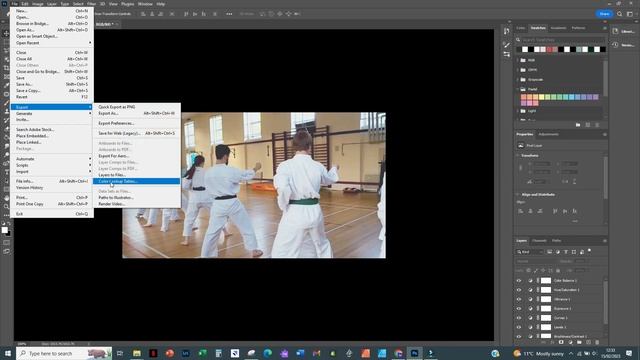Collapse the Align and Distribute section
Image resolution: width=640 pixels, height=360 pixels.
coord(518,195)
